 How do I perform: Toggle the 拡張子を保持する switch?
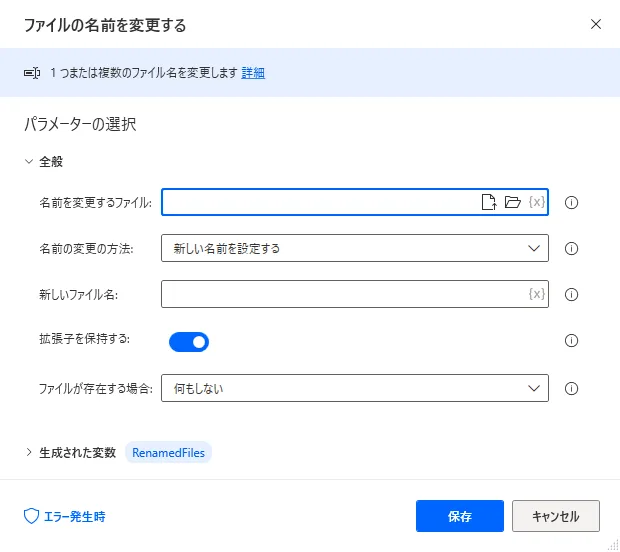tap(189, 342)
